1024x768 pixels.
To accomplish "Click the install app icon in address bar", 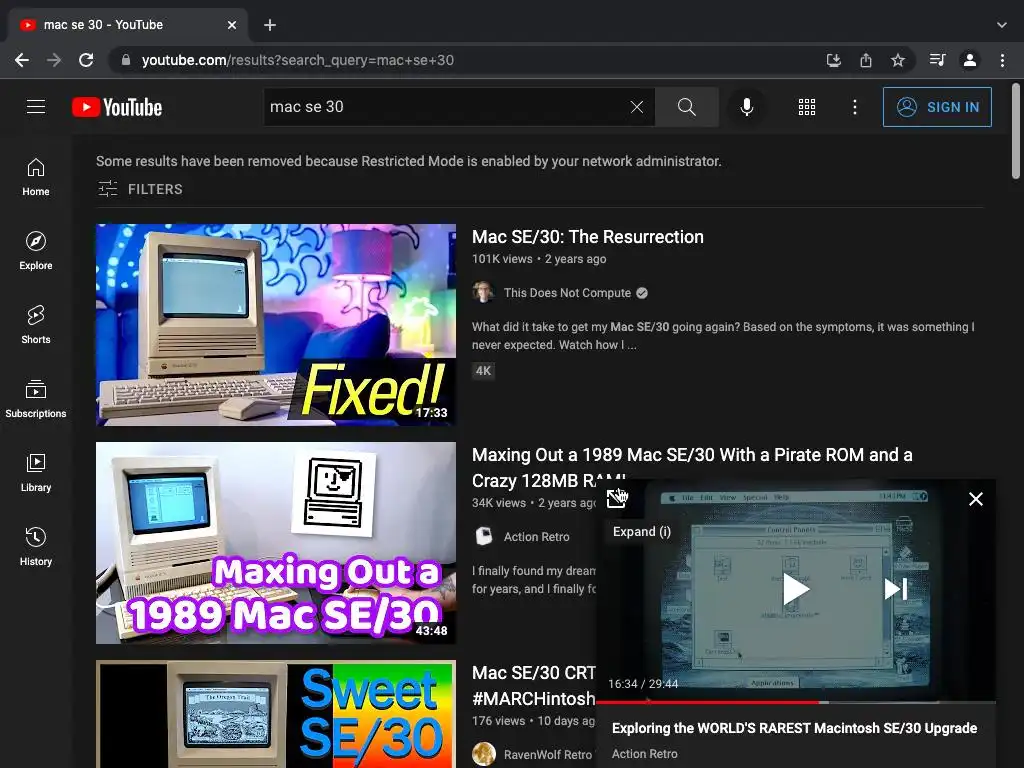I will click(x=833, y=60).
